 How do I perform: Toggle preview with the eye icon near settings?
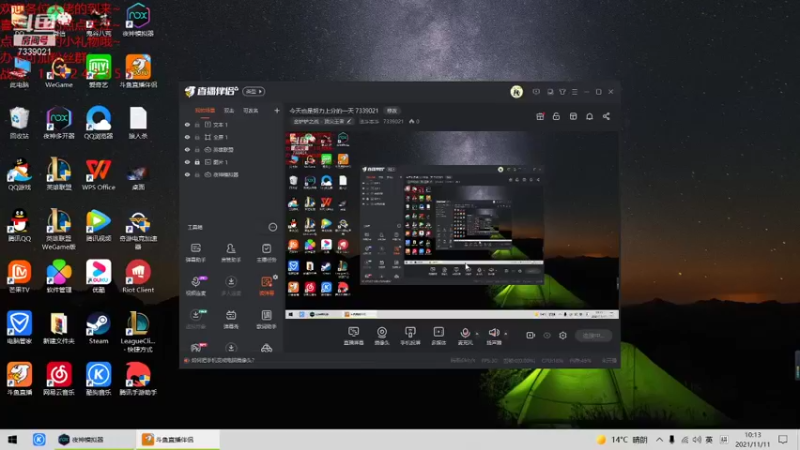tap(547, 335)
